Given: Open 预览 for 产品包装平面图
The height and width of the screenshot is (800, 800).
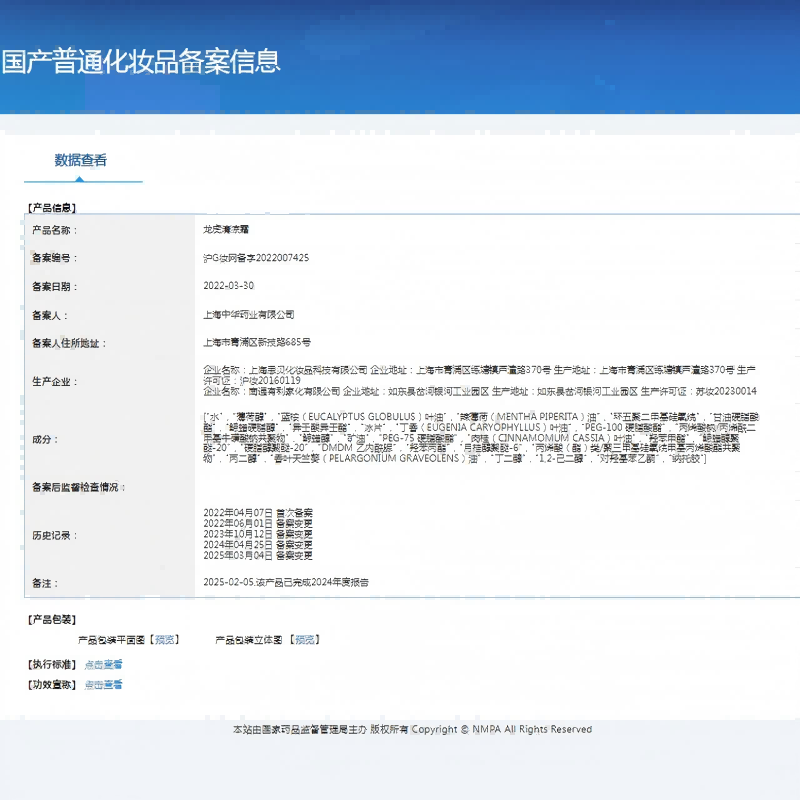Looking at the screenshot, I should click(168, 638).
